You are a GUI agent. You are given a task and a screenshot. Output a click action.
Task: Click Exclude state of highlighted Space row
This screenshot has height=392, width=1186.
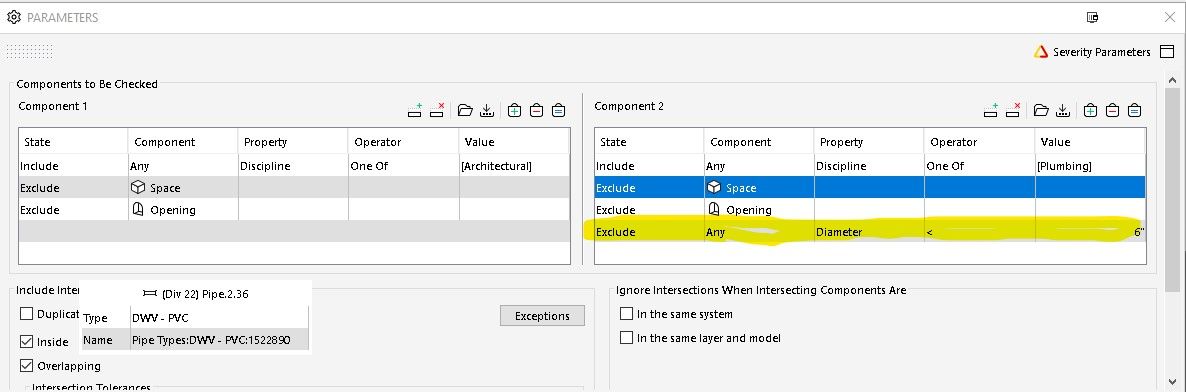pyautogui.click(x=649, y=188)
